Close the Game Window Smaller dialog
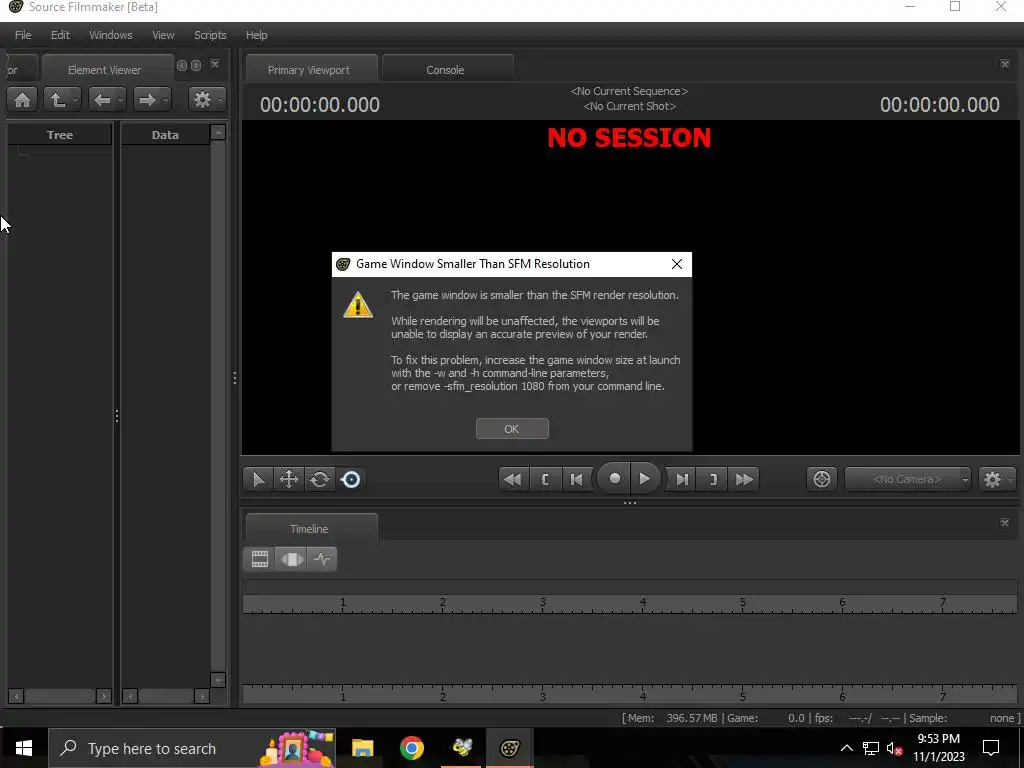Screen dimensions: 1024x768 coord(677,264)
